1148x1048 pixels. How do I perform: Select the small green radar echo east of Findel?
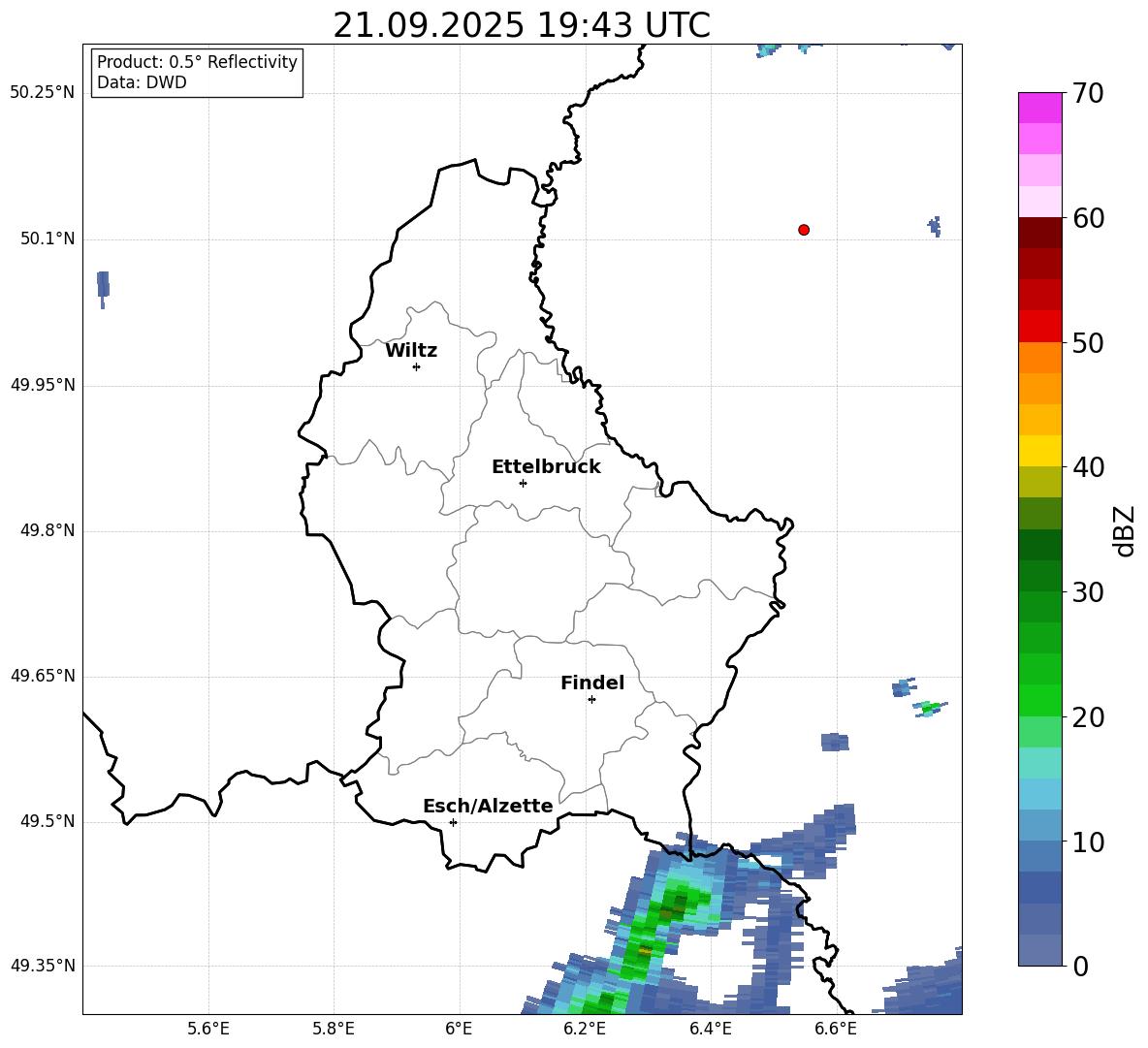coord(930,708)
